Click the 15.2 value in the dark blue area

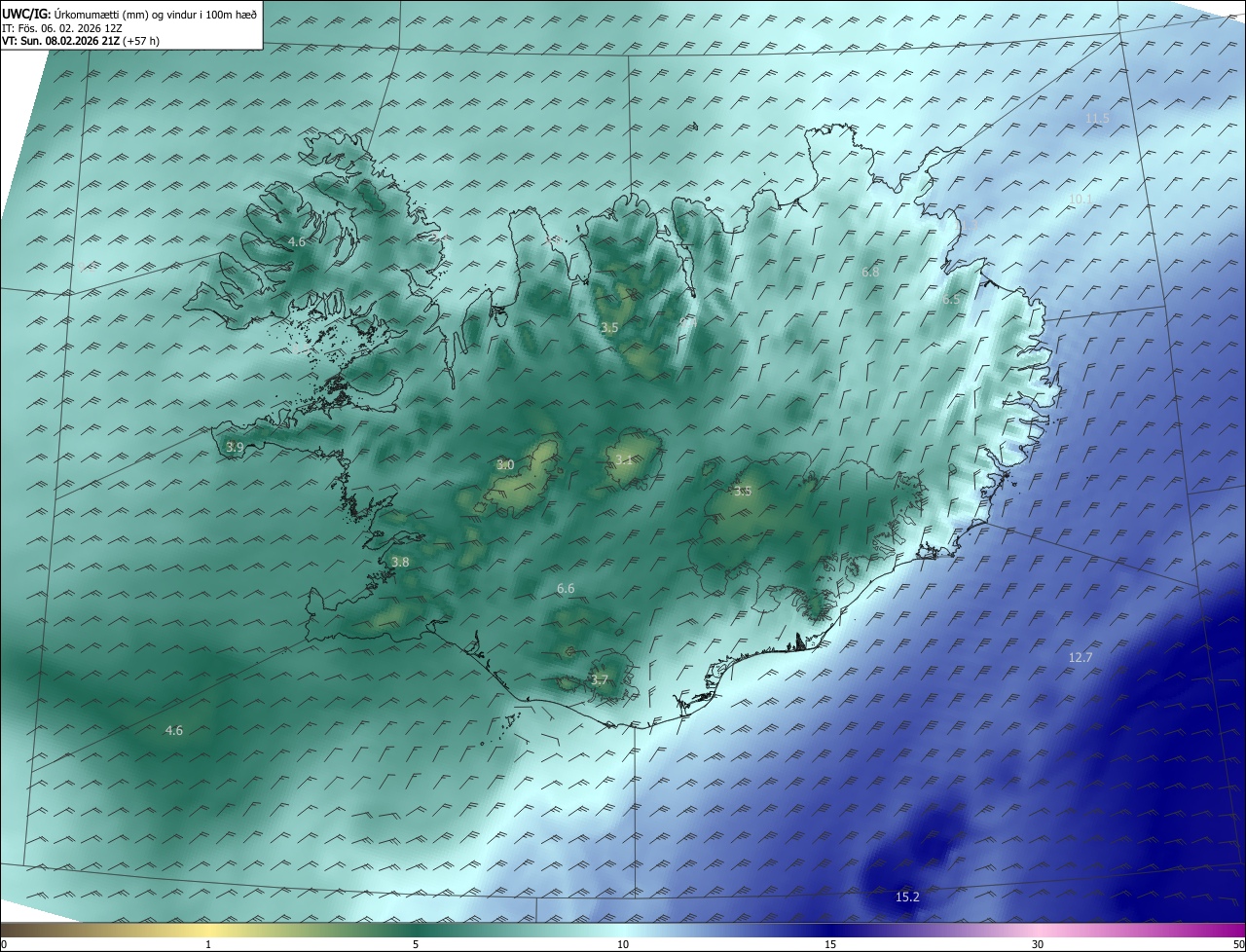[906, 897]
